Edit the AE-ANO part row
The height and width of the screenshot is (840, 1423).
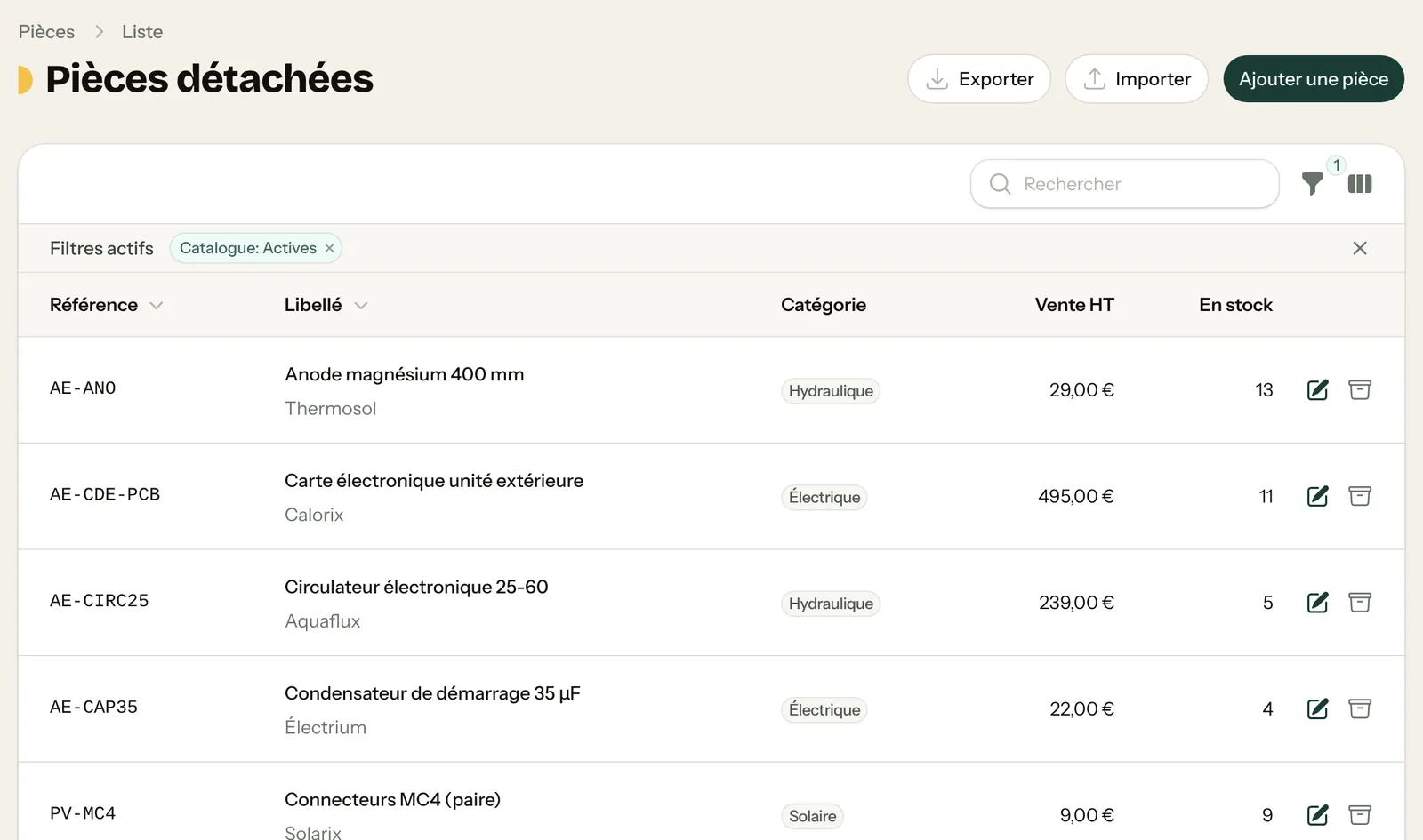point(1318,389)
